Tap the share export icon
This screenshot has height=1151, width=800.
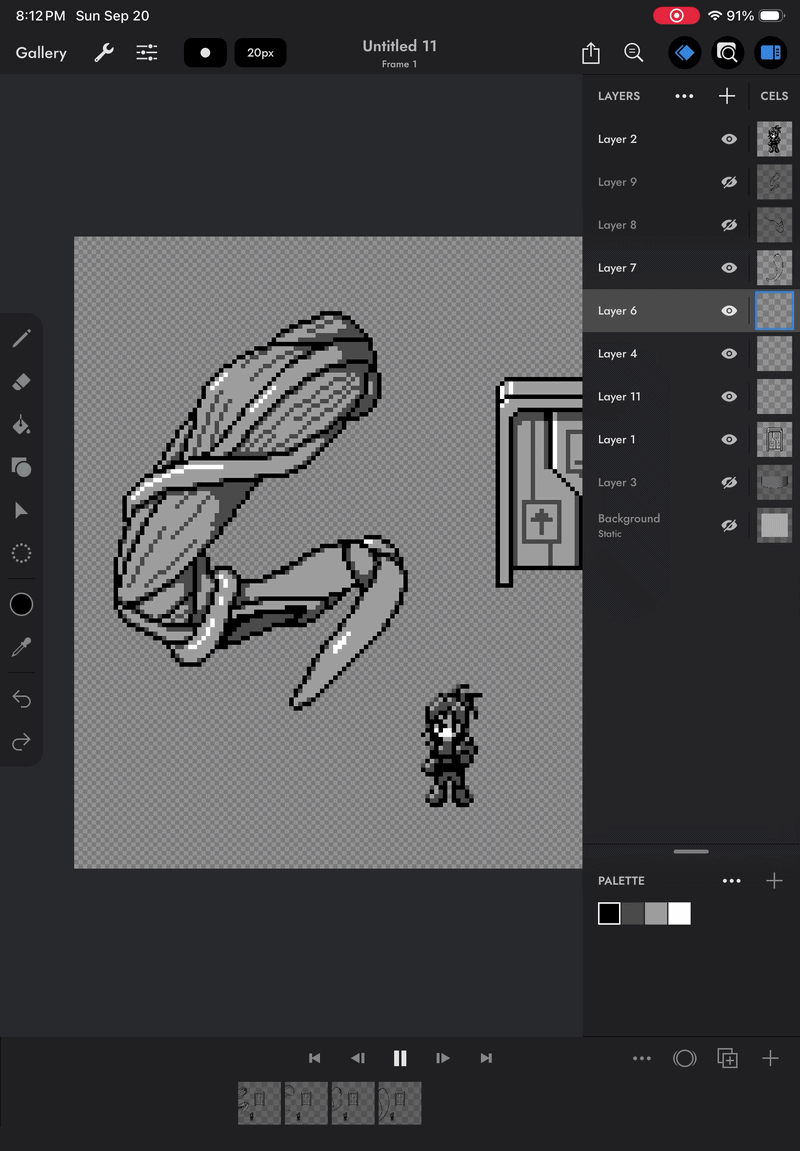pos(591,53)
